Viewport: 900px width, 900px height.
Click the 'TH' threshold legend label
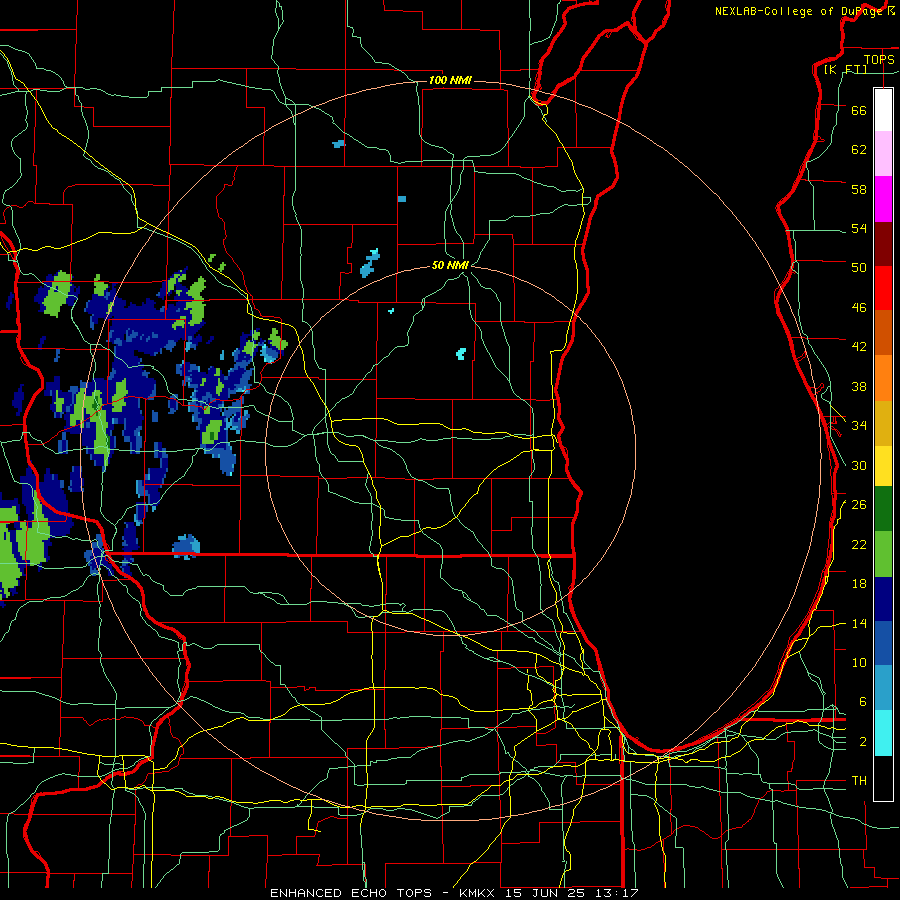859,781
